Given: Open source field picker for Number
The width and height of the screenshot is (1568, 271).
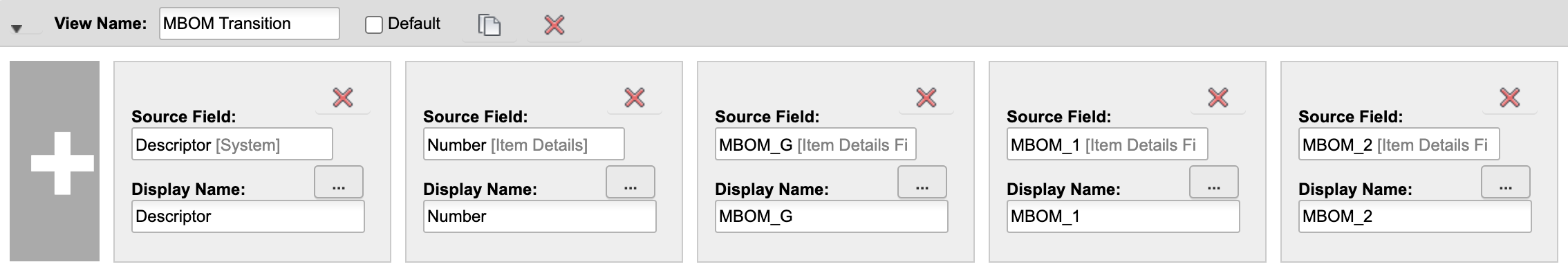Looking at the screenshot, I should click(631, 182).
